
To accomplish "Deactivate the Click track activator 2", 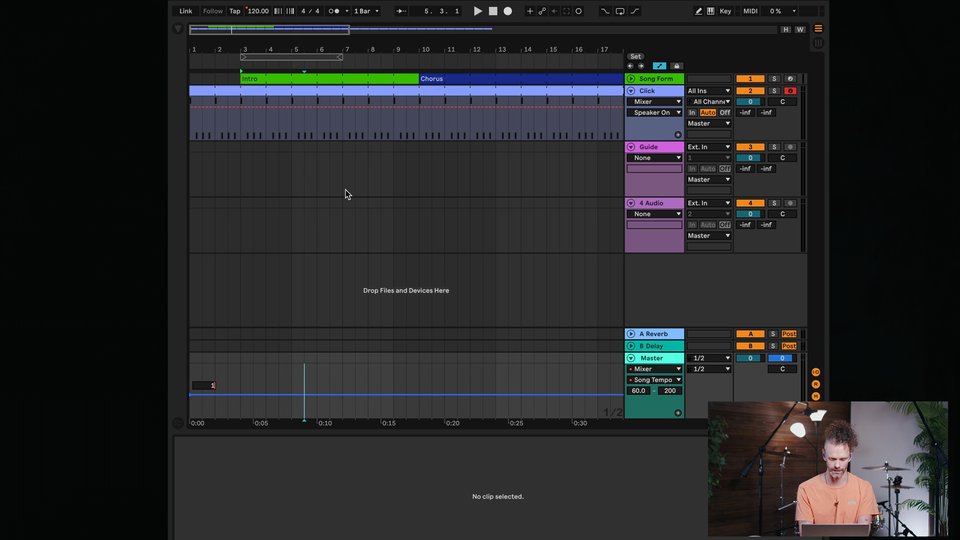I will [x=750, y=91].
